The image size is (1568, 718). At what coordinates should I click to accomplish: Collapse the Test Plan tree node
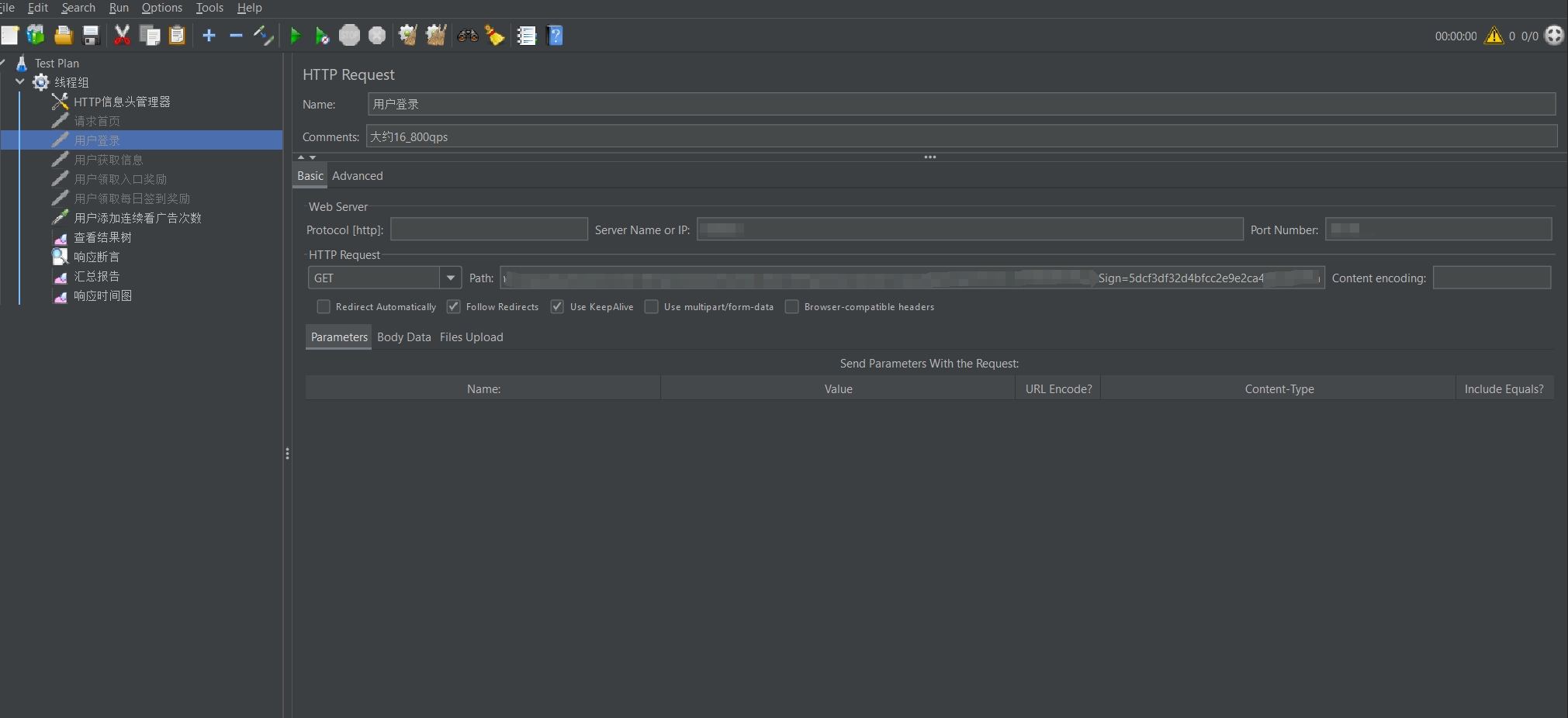tap(3, 63)
